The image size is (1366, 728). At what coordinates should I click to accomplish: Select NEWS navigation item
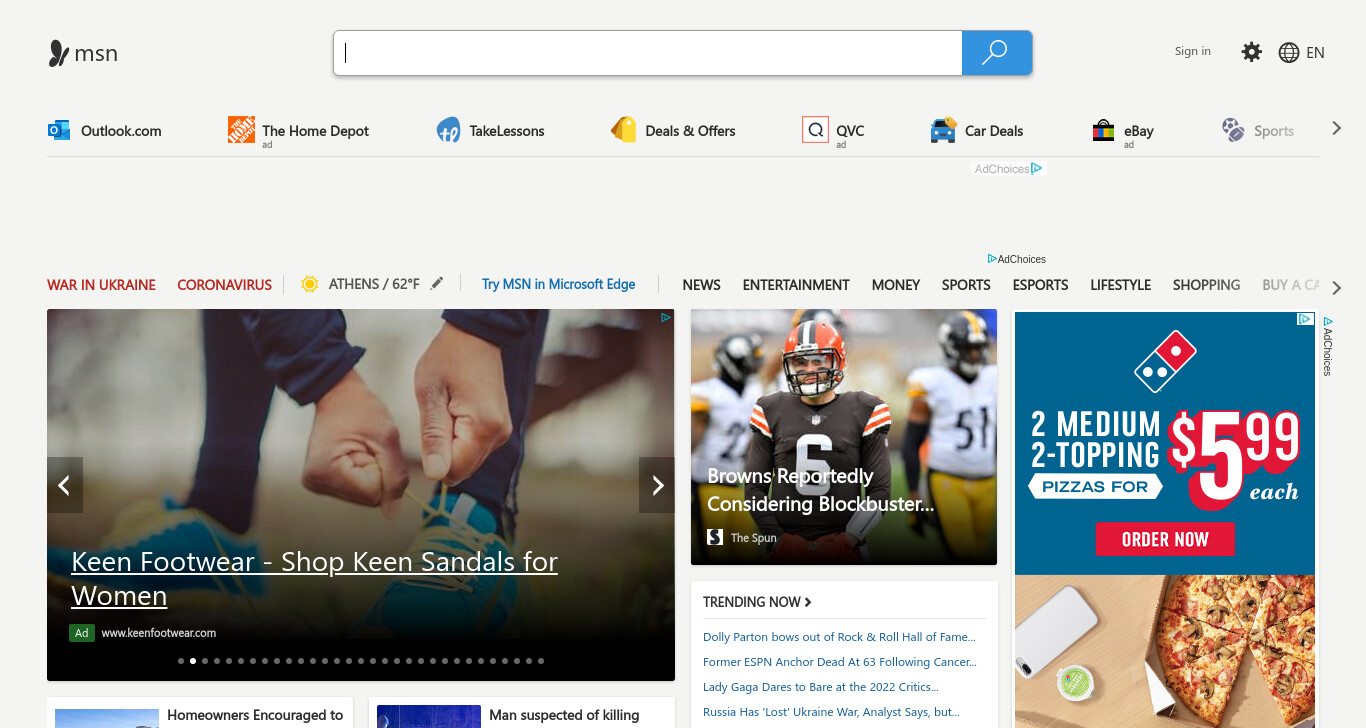click(701, 285)
